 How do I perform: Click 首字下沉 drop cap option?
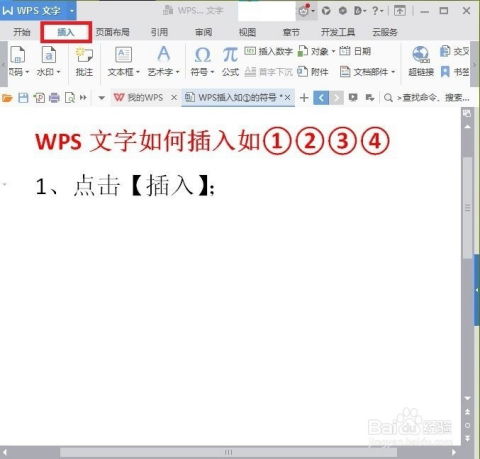click(268, 72)
